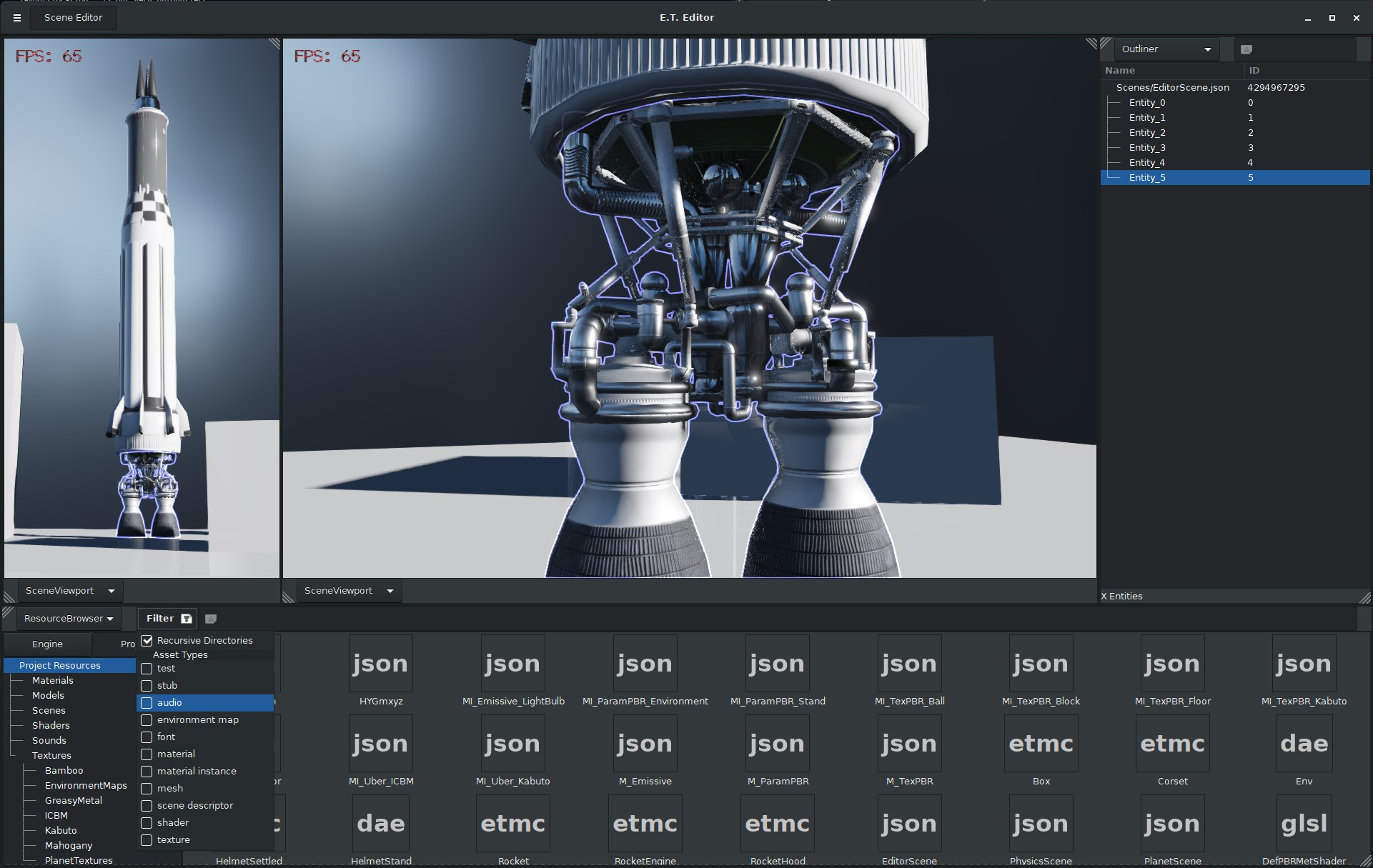Open the Materials folder in tree
Image resolution: width=1373 pixels, height=868 pixels.
52,680
